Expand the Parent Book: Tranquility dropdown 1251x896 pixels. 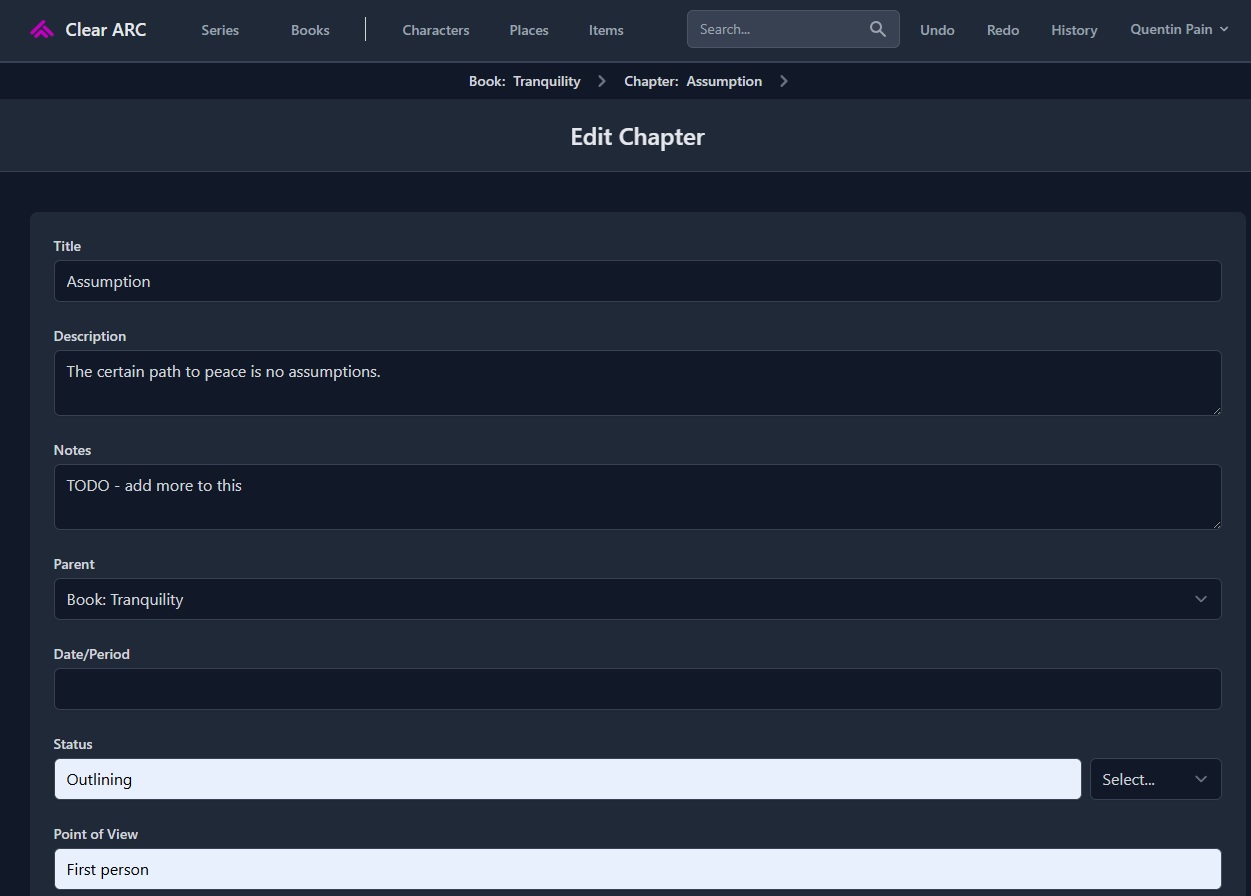coord(637,599)
